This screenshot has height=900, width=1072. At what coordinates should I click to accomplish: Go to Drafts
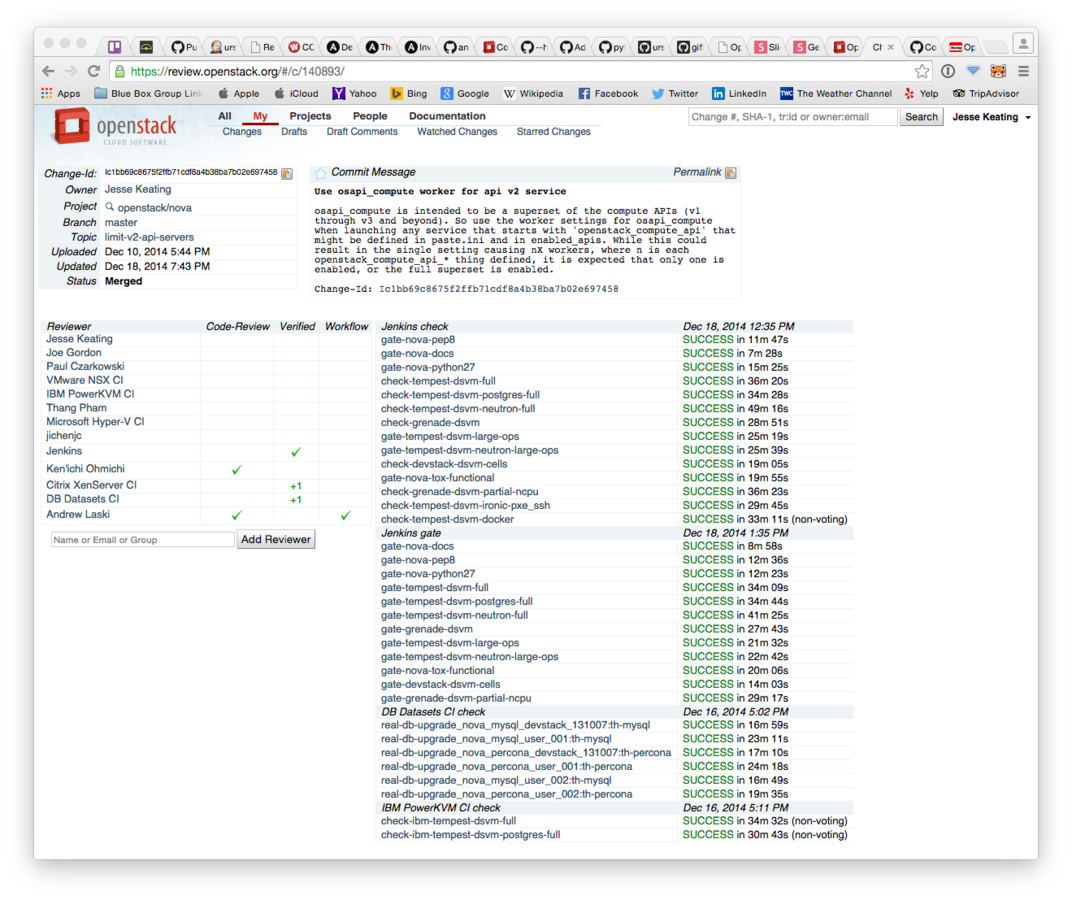(x=294, y=131)
